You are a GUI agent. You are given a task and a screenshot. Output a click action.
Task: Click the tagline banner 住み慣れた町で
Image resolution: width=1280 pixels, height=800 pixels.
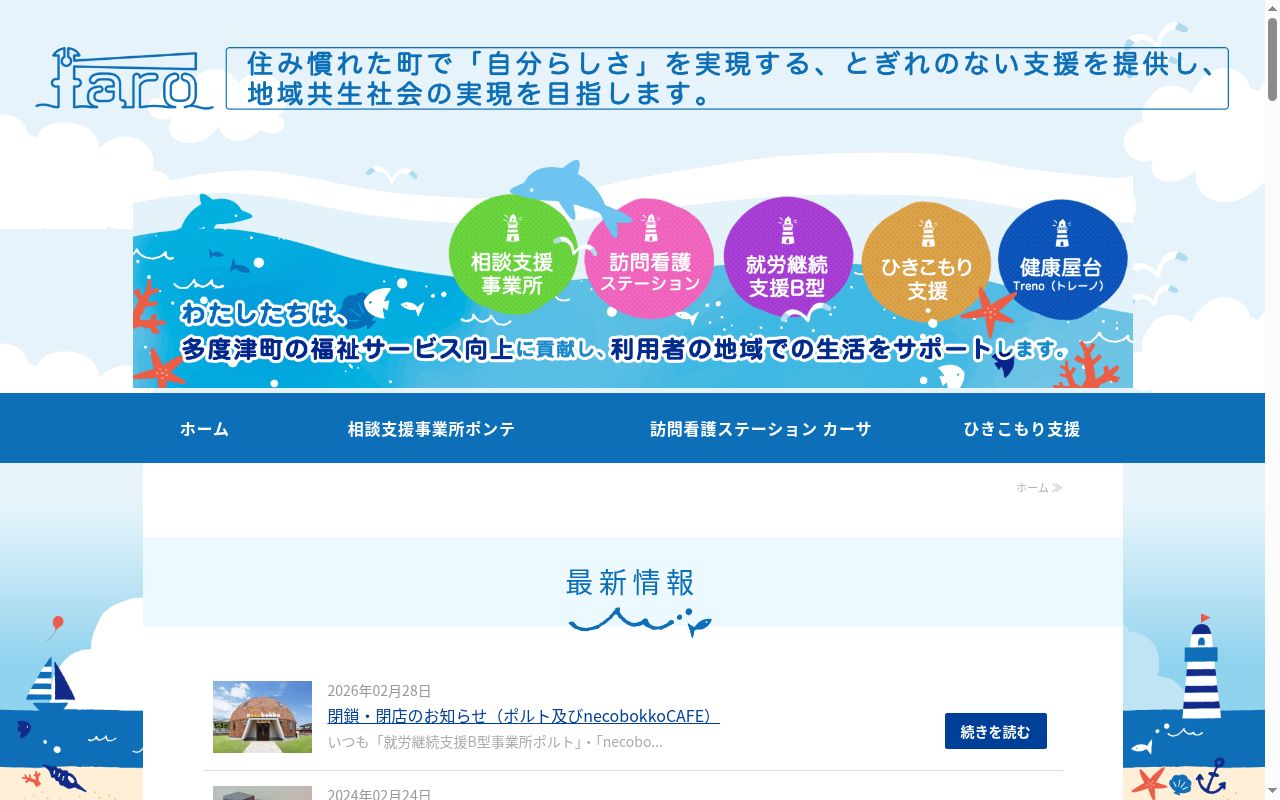coord(727,78)
